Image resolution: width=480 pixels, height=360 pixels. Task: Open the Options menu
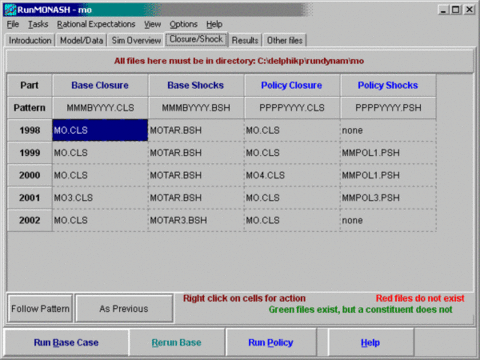[x=183, y=24]
